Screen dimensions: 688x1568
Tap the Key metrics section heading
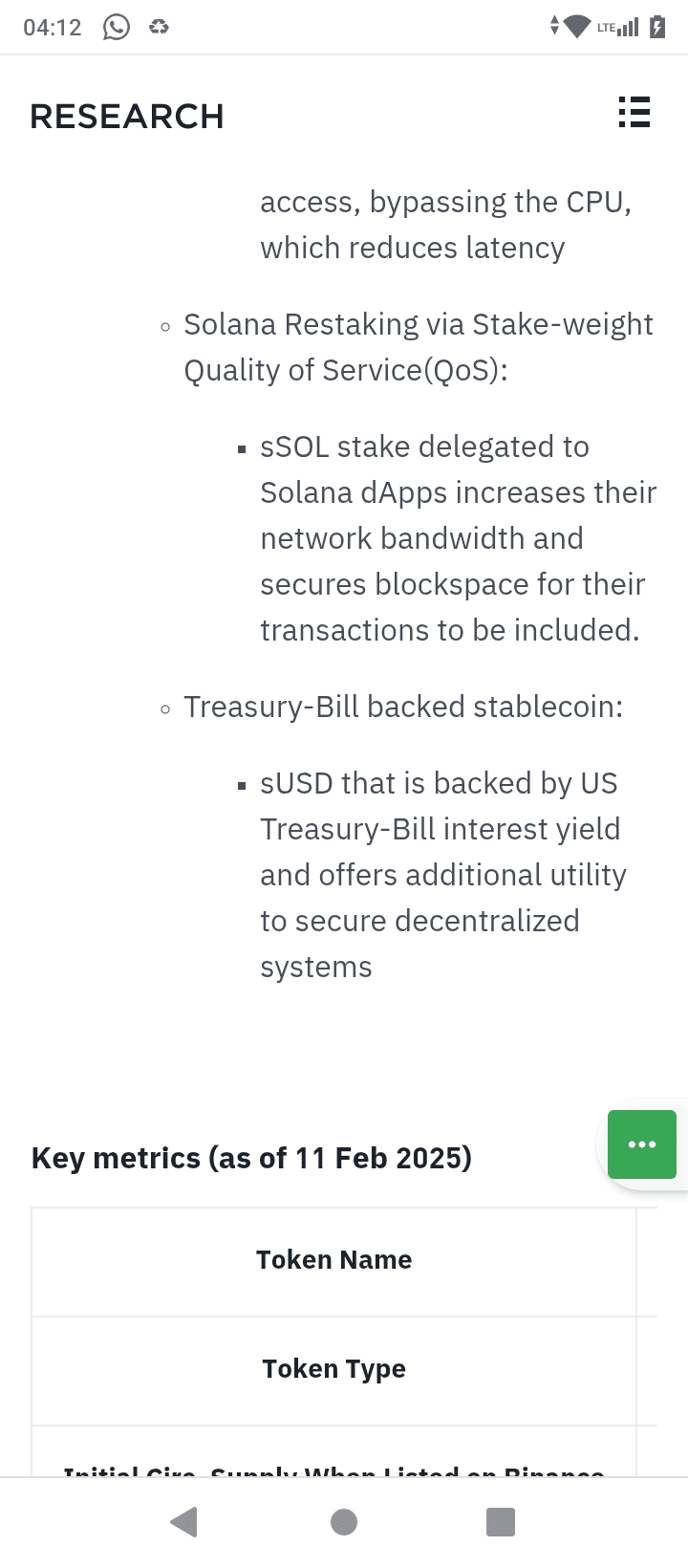[251, 1158]
